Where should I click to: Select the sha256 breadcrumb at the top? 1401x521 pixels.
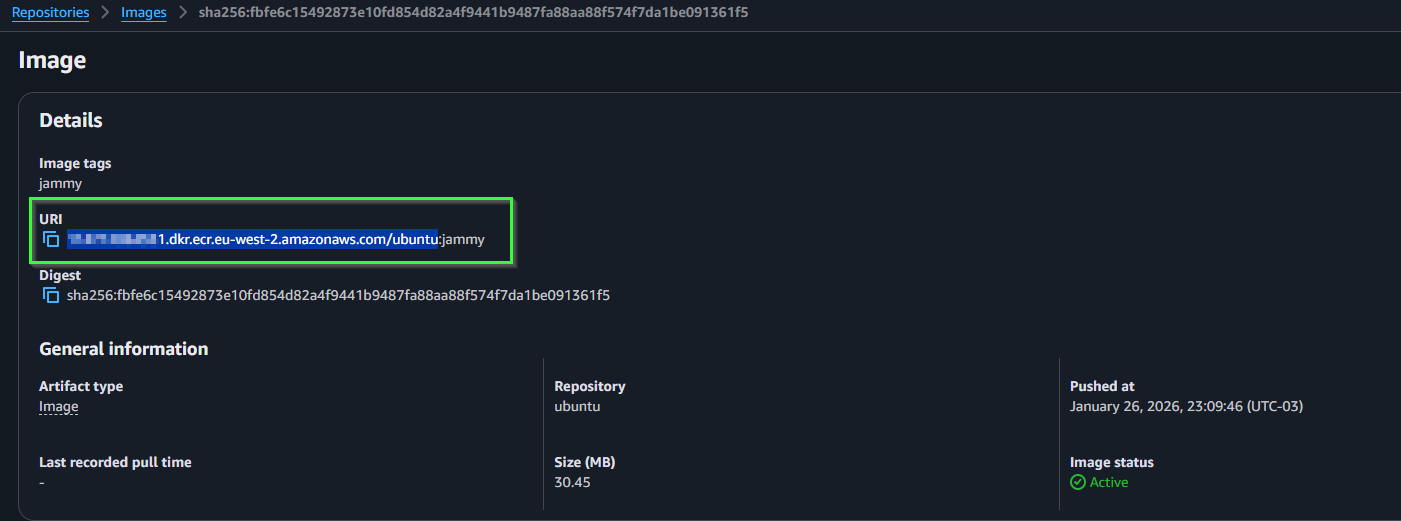(x=473, y=13)
